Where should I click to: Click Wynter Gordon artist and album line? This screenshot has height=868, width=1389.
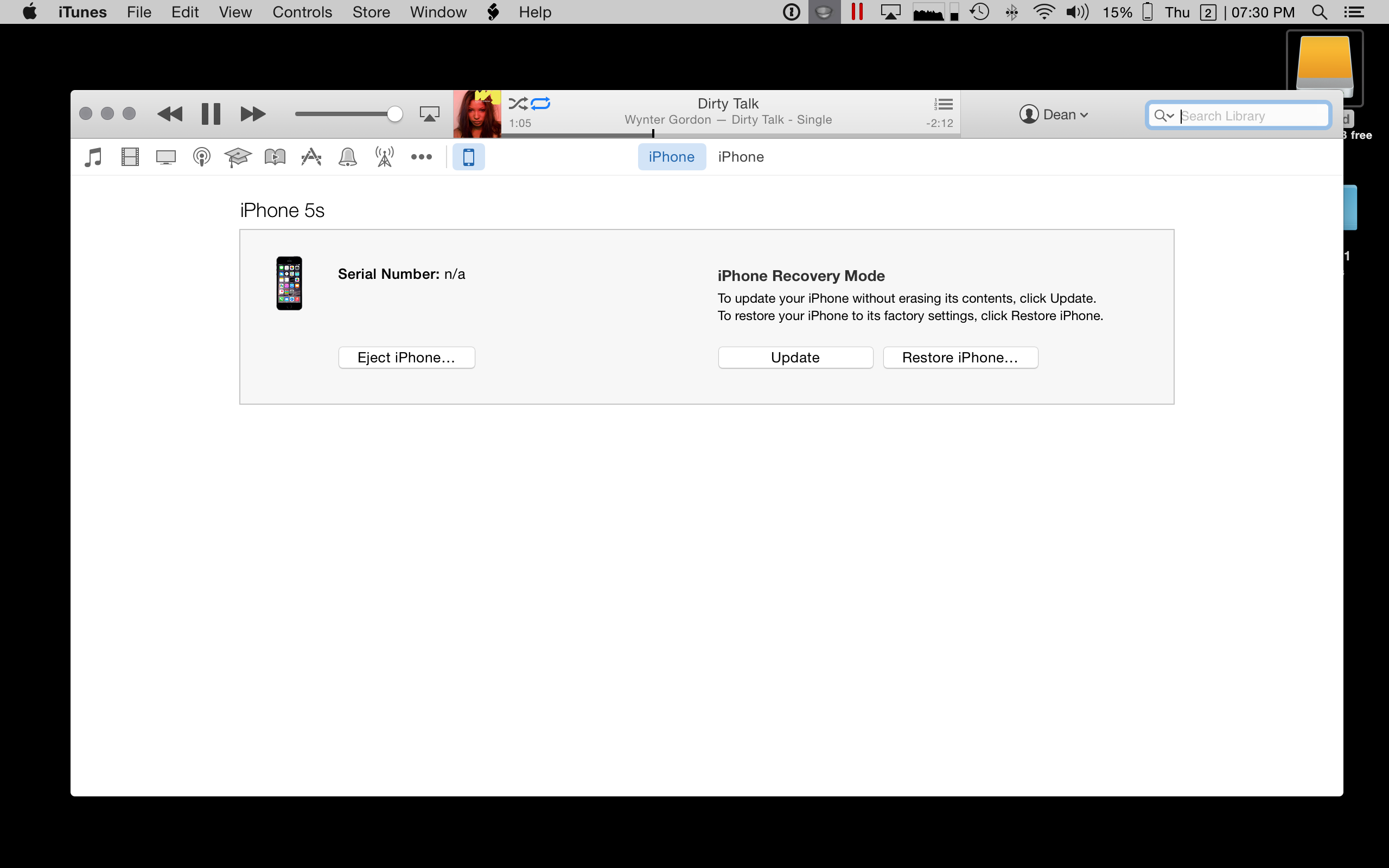[x=728, y=119]
